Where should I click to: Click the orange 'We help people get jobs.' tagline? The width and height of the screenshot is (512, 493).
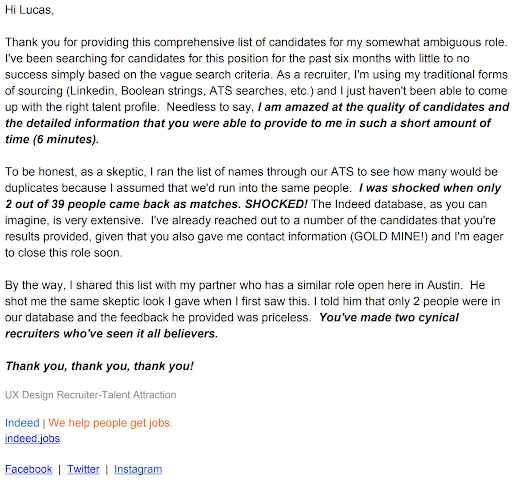point(110,423)
